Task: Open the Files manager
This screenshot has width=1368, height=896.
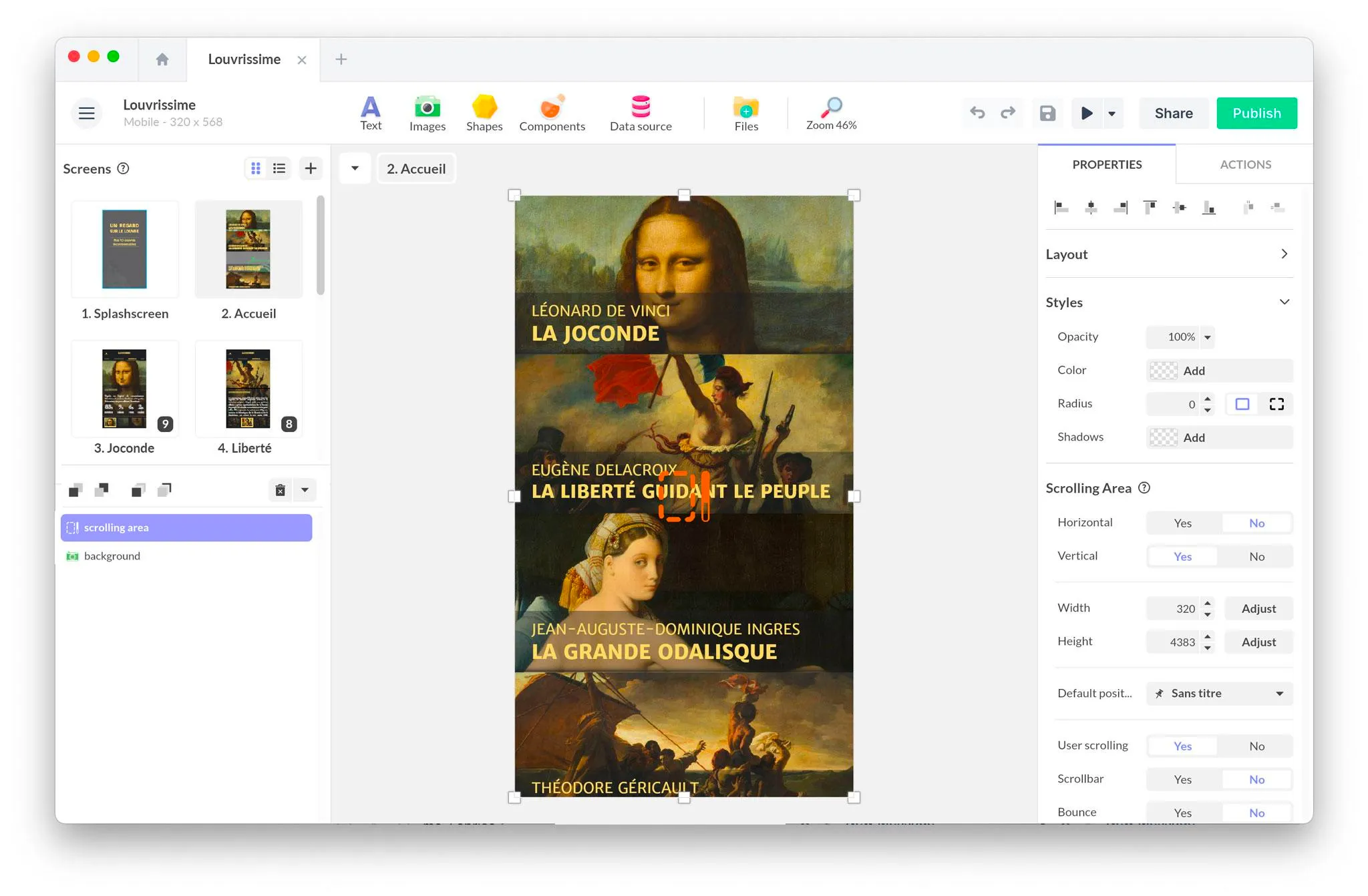Action: tap(745, 113)
